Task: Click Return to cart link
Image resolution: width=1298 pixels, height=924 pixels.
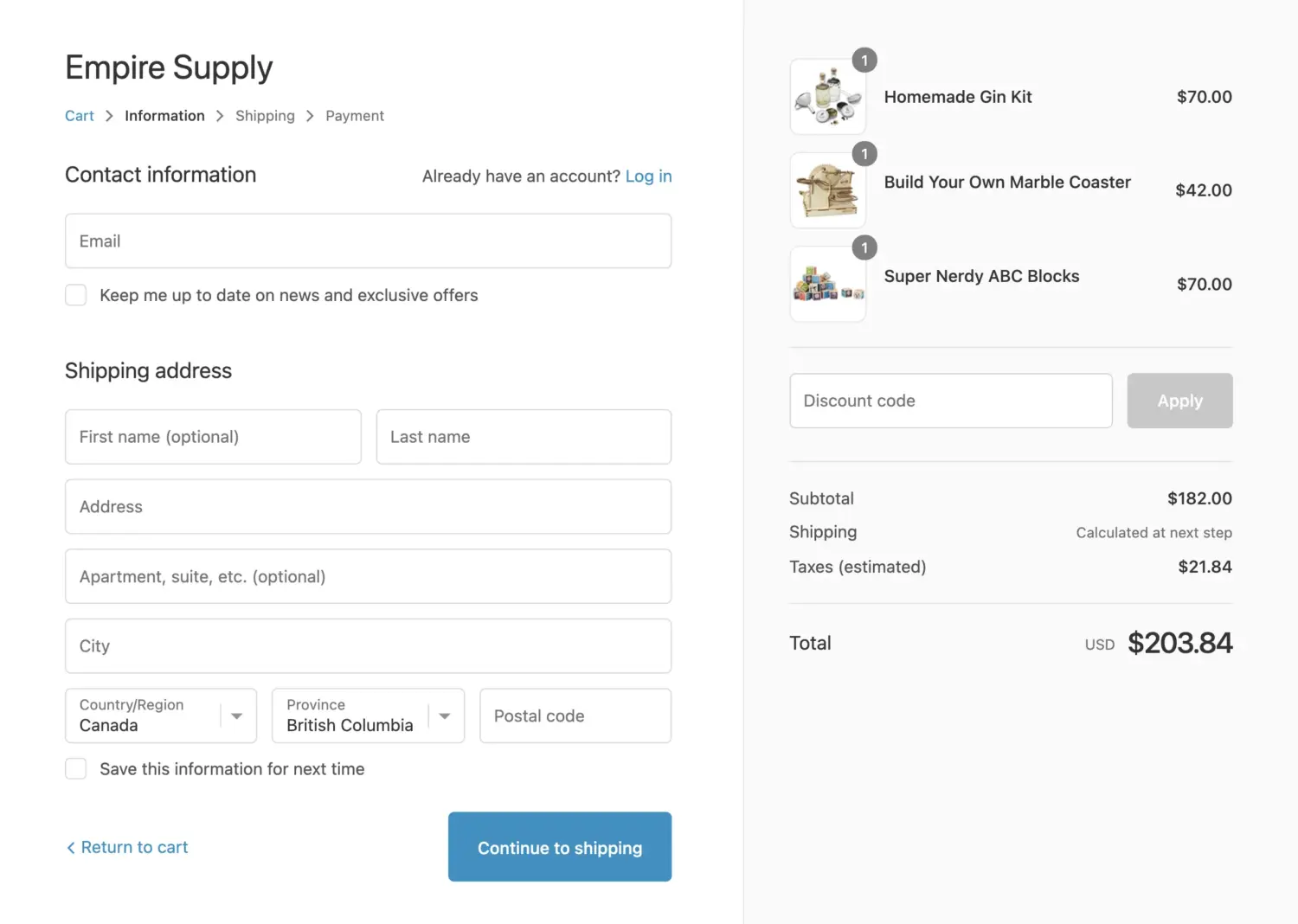Action: coord(127,848)
